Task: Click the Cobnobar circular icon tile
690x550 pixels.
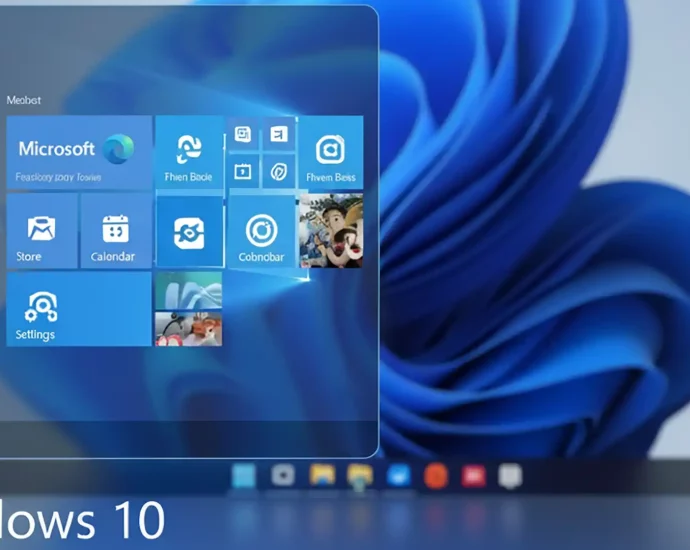Action: click(261, 232)
